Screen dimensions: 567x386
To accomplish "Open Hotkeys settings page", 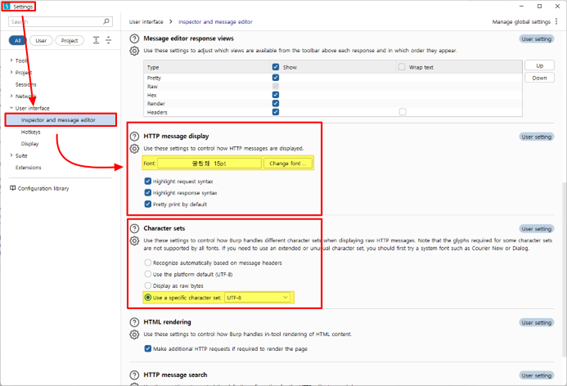I will click(x=31, y=132).
